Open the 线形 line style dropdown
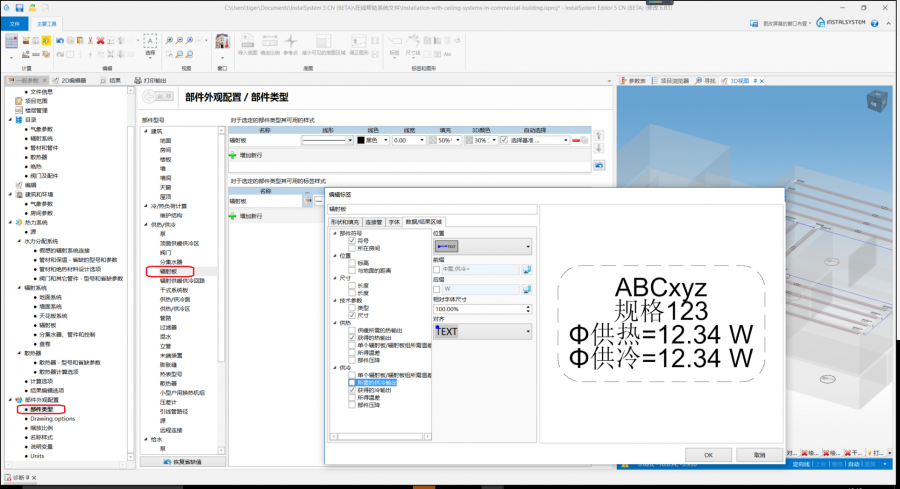The image size is (900, 489). pyautogui.click(x=348, y=141)
